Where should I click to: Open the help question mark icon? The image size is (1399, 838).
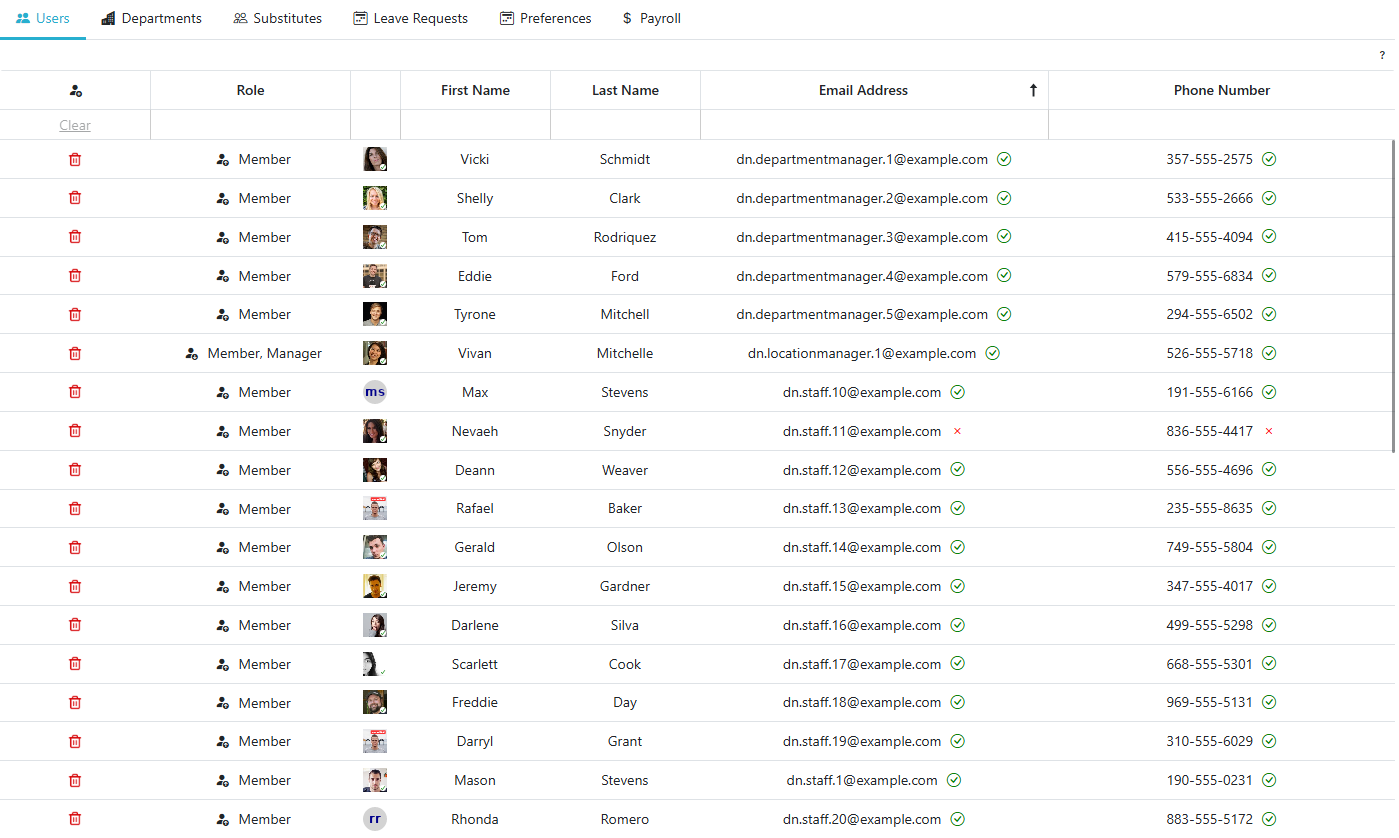(x=1382, y=56)
